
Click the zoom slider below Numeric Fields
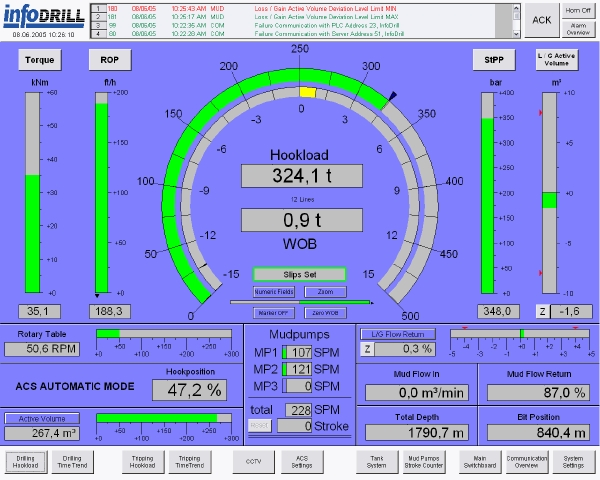301,302
